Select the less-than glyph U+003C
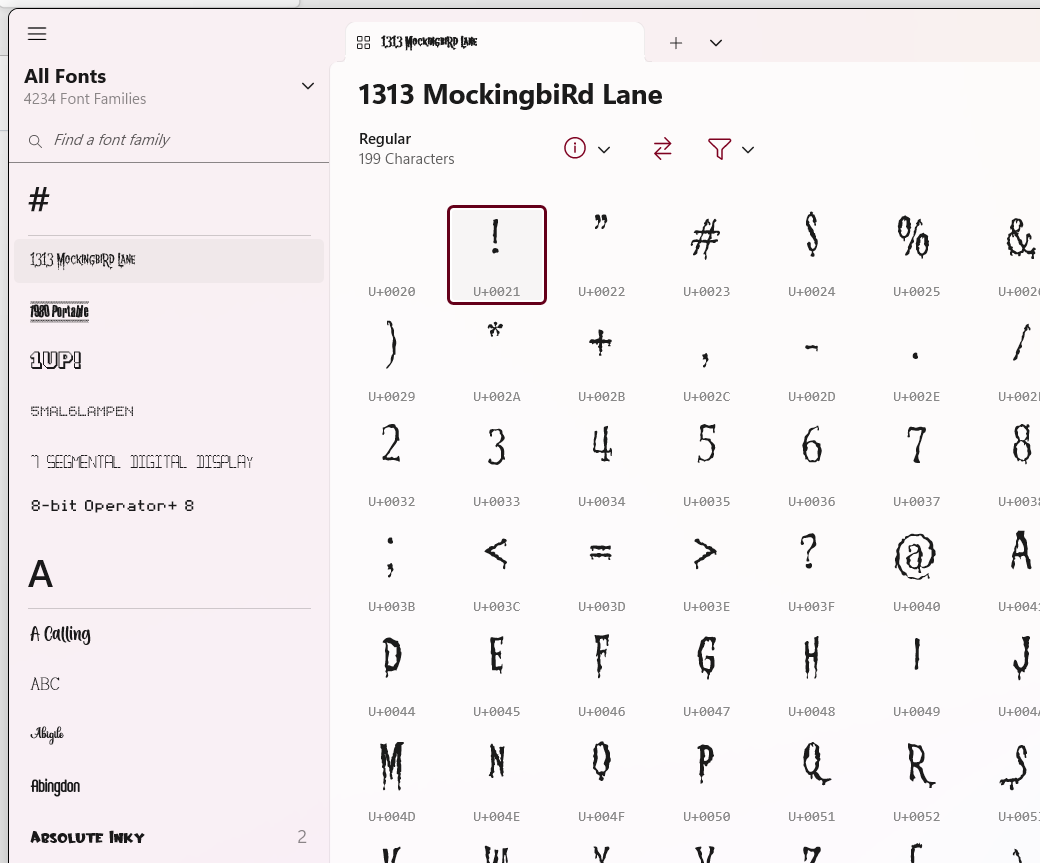The height and width of the screenshot is (863, 1040). pos(497,569)
